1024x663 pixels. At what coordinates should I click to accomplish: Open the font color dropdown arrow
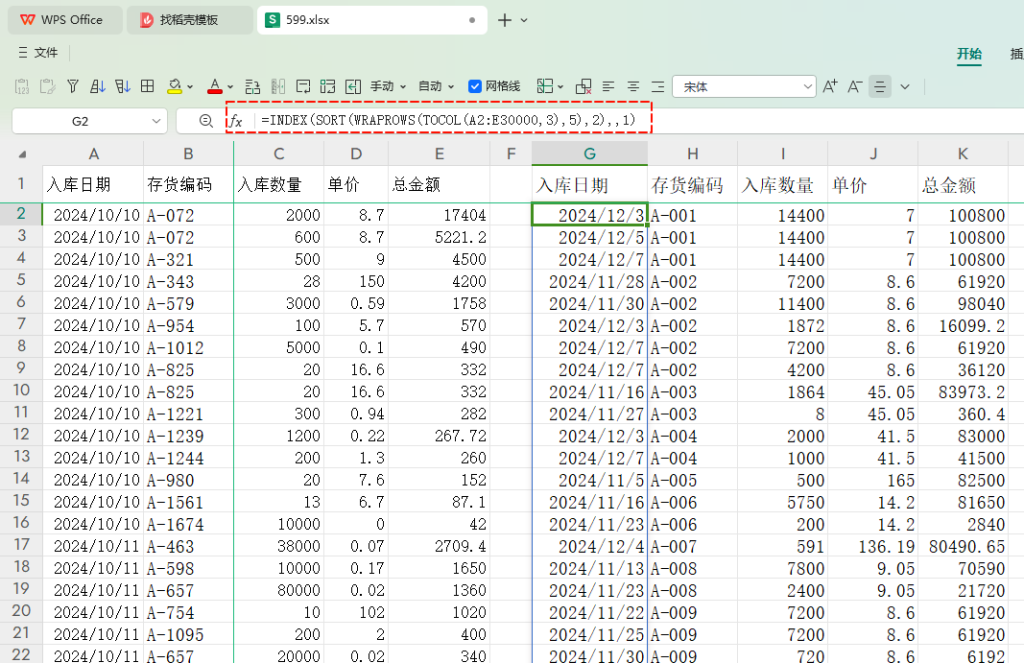point(230,87)
